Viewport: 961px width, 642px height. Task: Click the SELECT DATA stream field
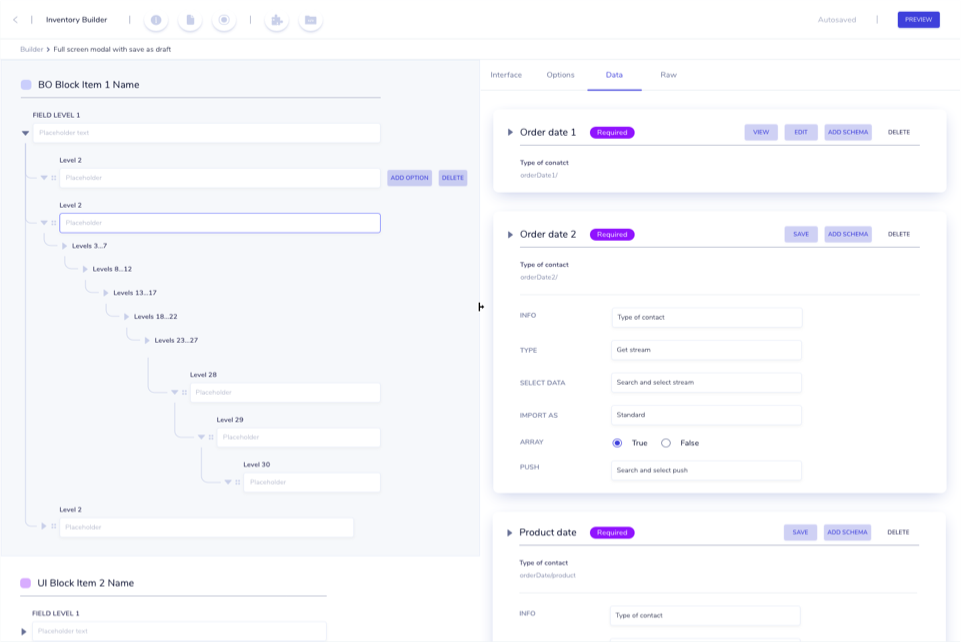coord(706,382)
